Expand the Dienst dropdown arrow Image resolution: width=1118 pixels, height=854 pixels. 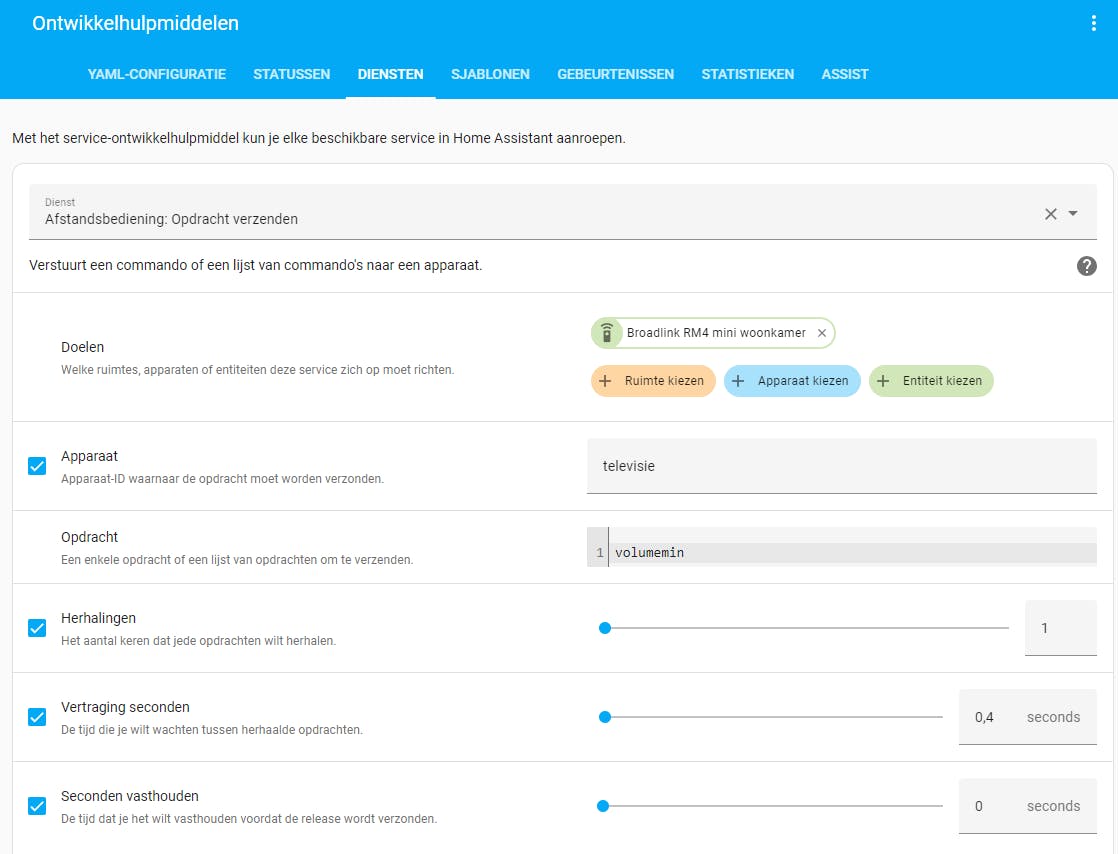click(x=1073, y=213)
